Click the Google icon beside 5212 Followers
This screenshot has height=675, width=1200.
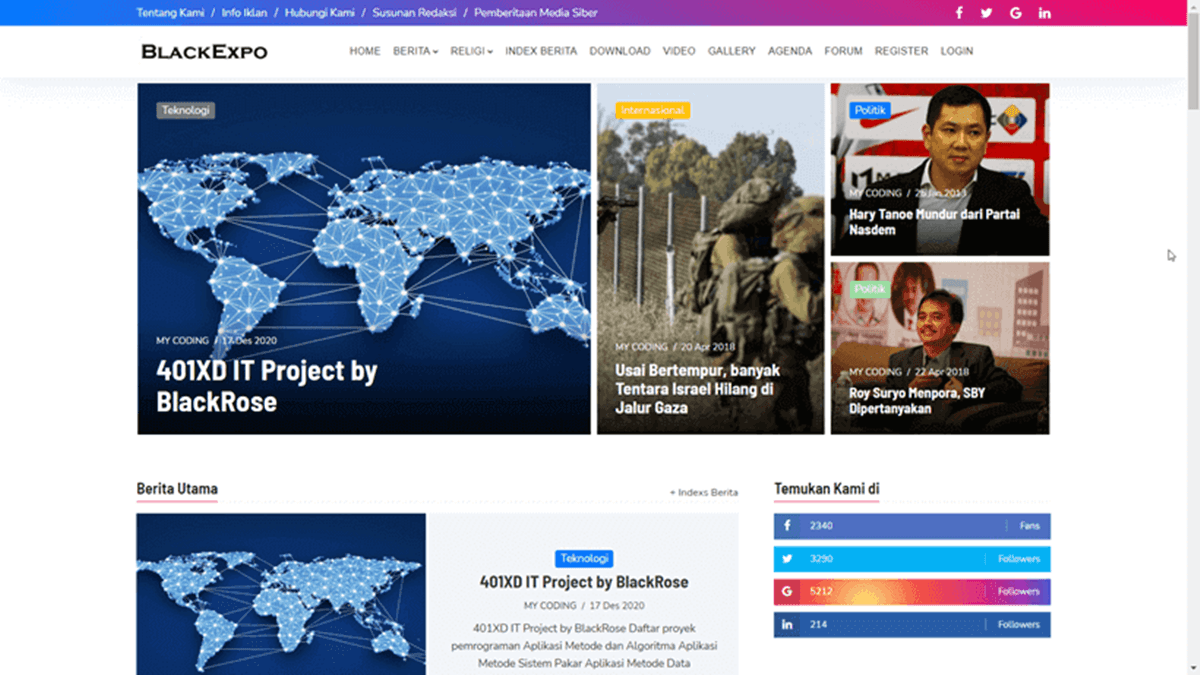787,592
